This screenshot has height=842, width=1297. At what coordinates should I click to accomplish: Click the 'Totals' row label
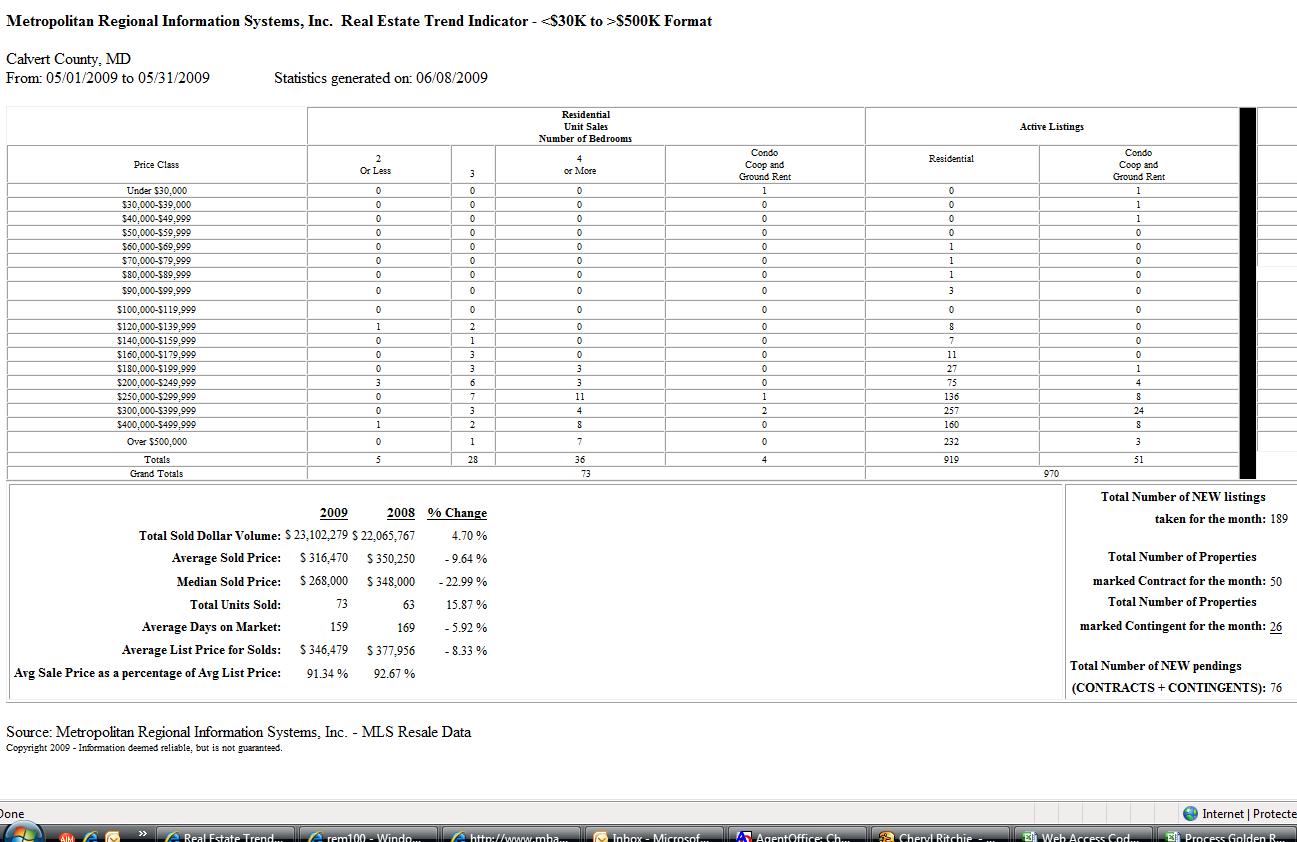157,460
